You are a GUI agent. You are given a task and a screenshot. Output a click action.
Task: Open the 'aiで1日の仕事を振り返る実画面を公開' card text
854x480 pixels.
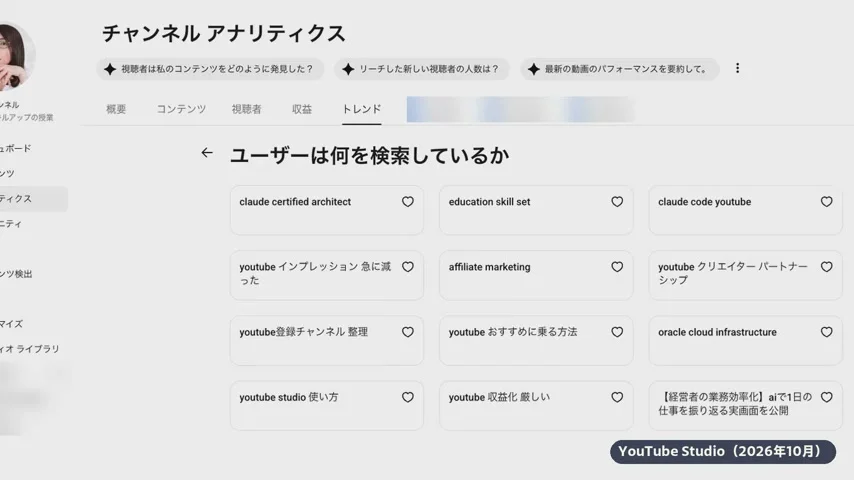[735, 404]
